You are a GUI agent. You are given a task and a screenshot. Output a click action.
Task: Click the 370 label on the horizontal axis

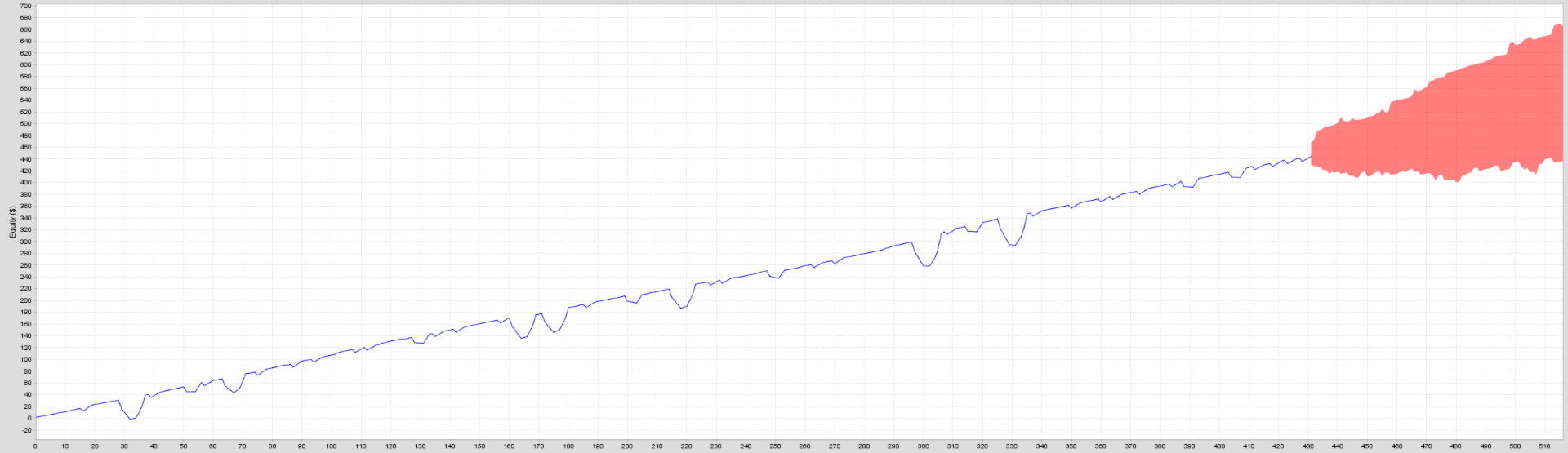pos(1130,446)
